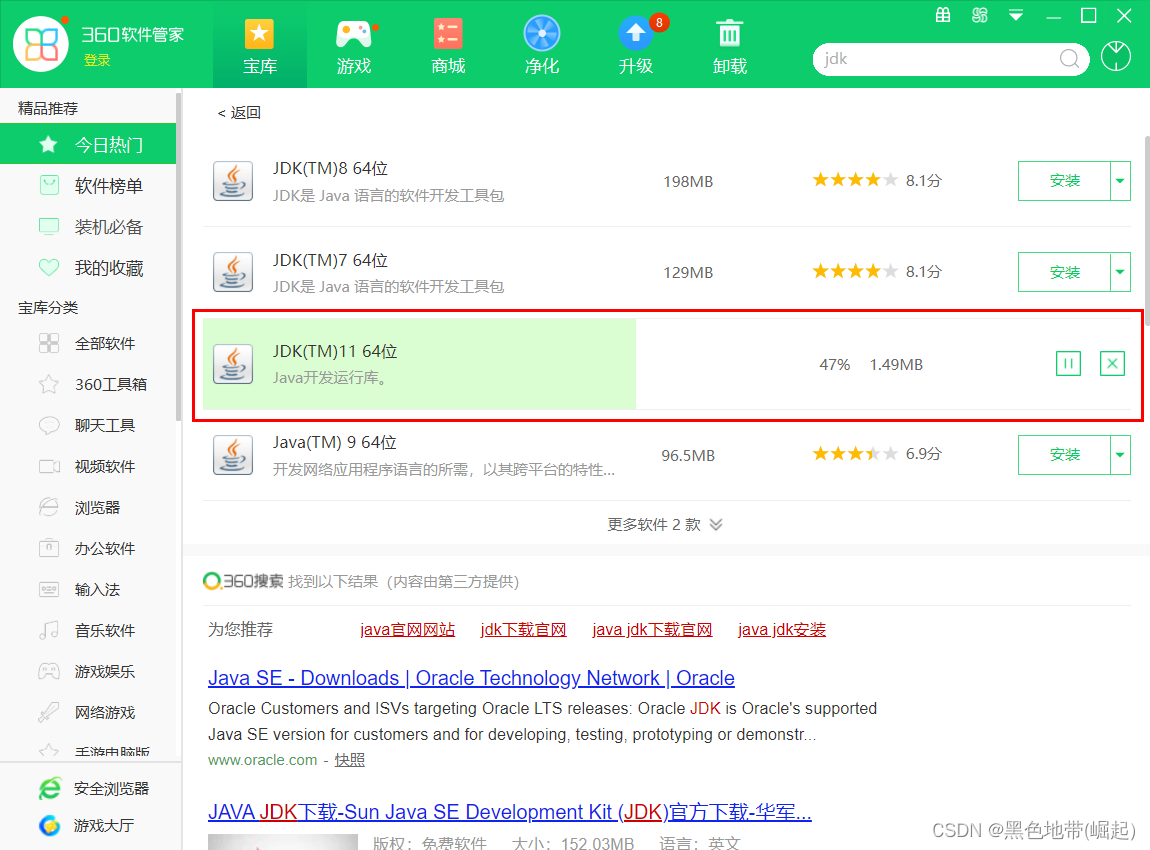Image resolution: width=1150 pixels, height=850 pixels.
Task: Open the Java SE Downloads Oracle link
Action: pos(471,678)
